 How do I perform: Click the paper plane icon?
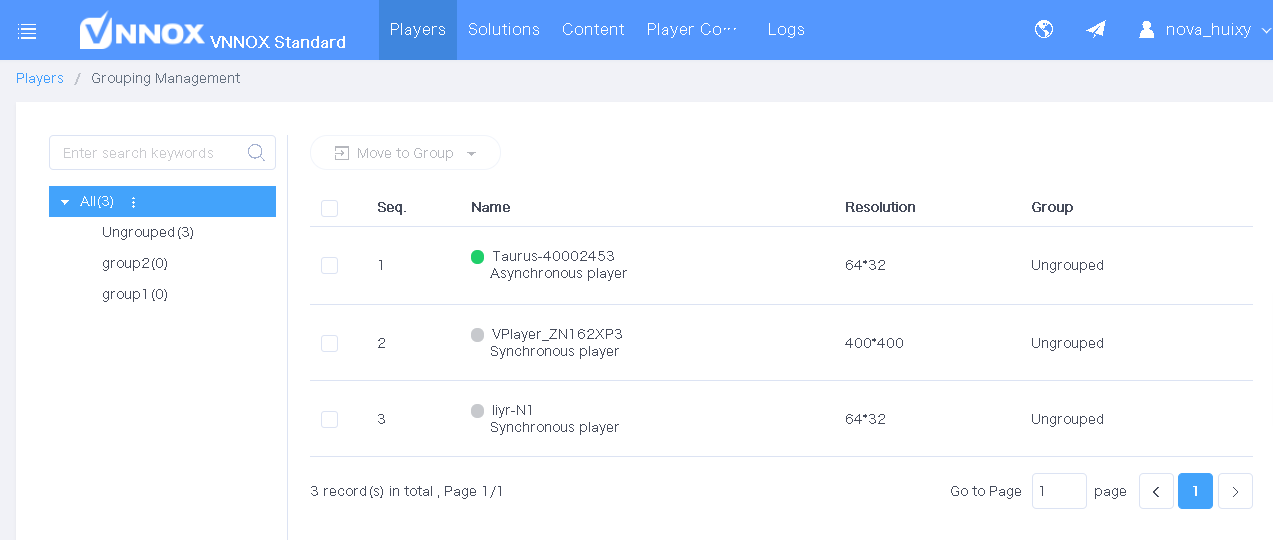(x=1096, y=29)
